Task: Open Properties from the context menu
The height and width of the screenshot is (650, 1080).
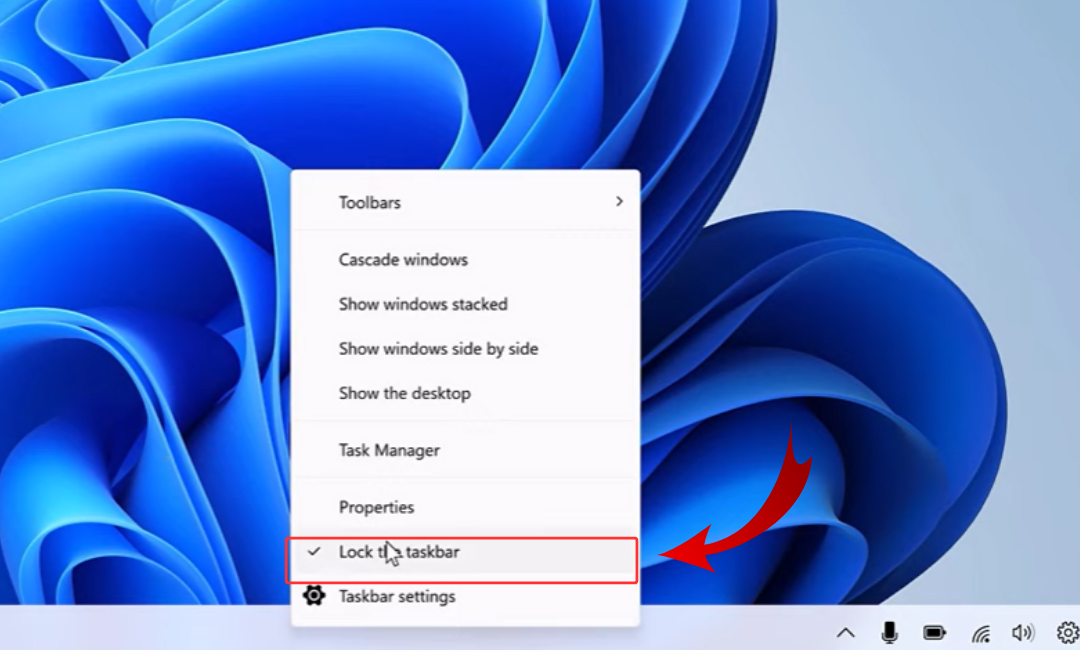Action: click(x=376, y=507)
